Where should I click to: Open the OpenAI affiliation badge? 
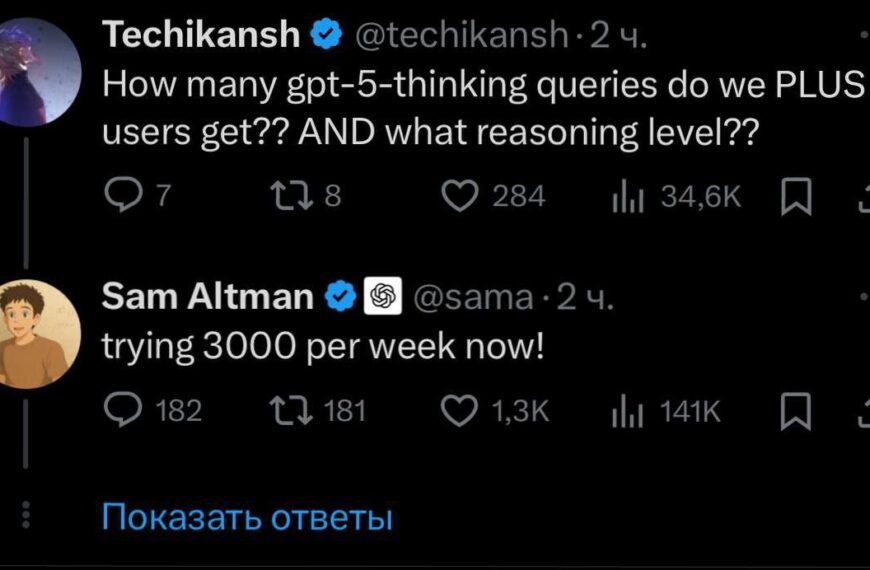(x=380, y=297)
